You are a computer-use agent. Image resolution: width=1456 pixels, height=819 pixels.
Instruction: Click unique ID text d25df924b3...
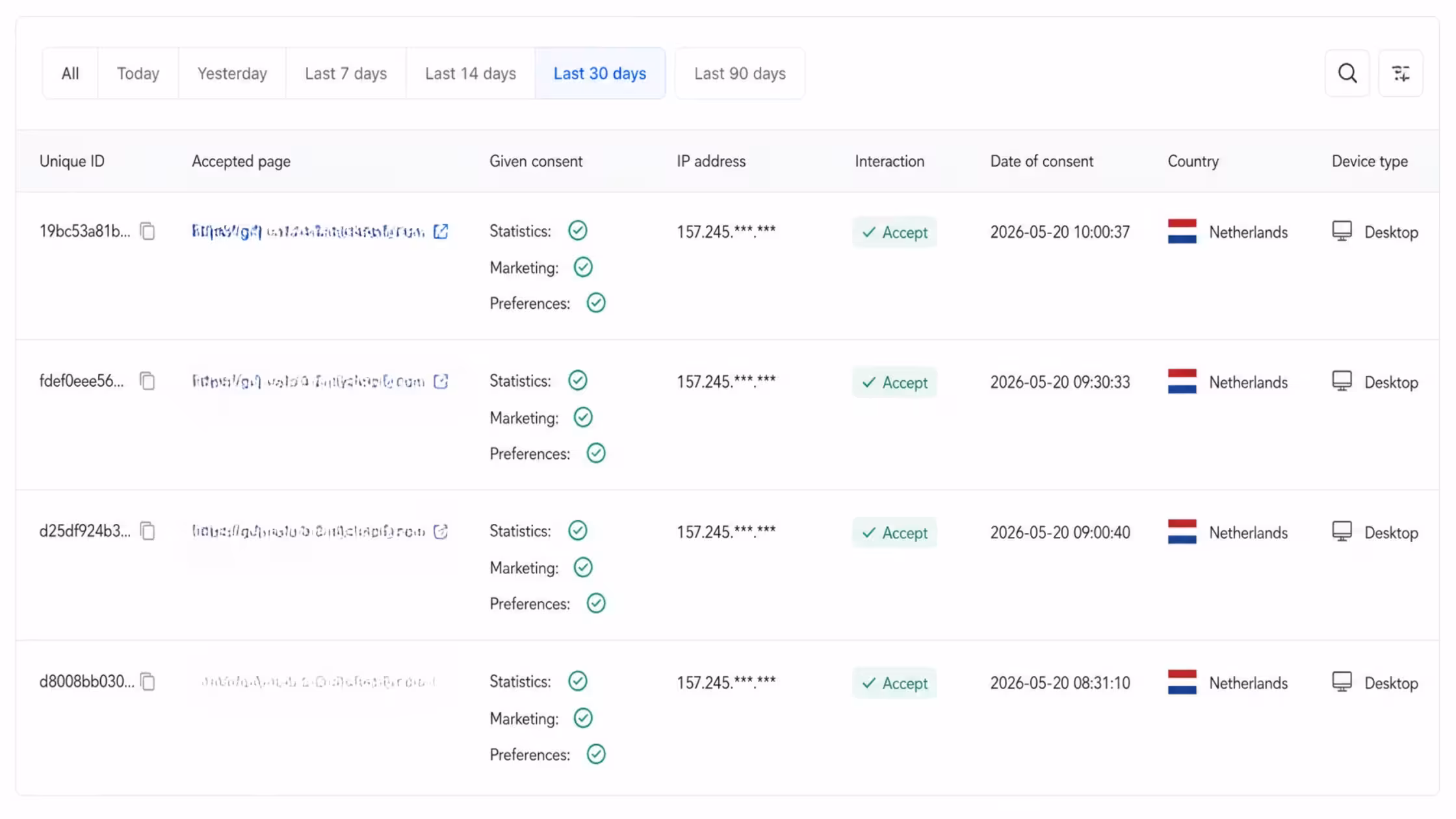pos(84,531)
